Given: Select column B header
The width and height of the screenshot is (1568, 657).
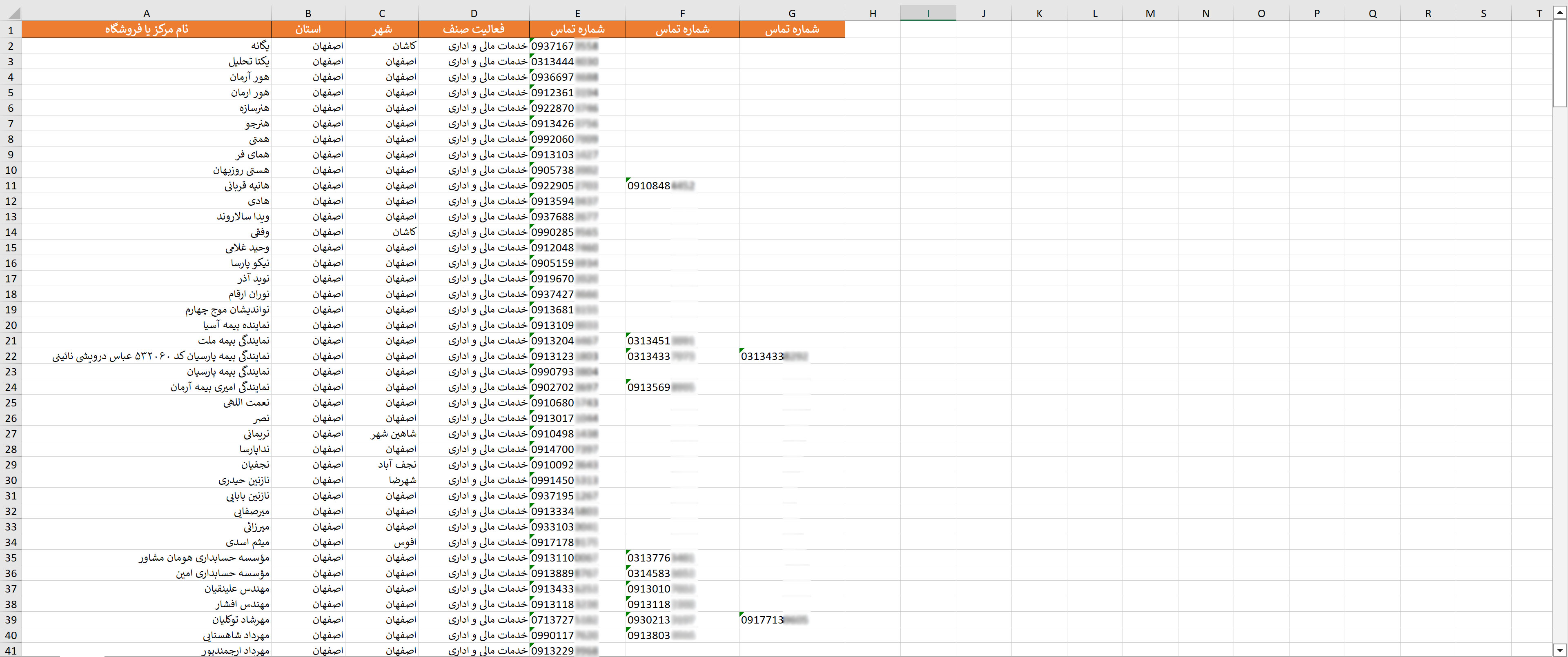Looking at the screenshot, I should [x=308, y=13].
